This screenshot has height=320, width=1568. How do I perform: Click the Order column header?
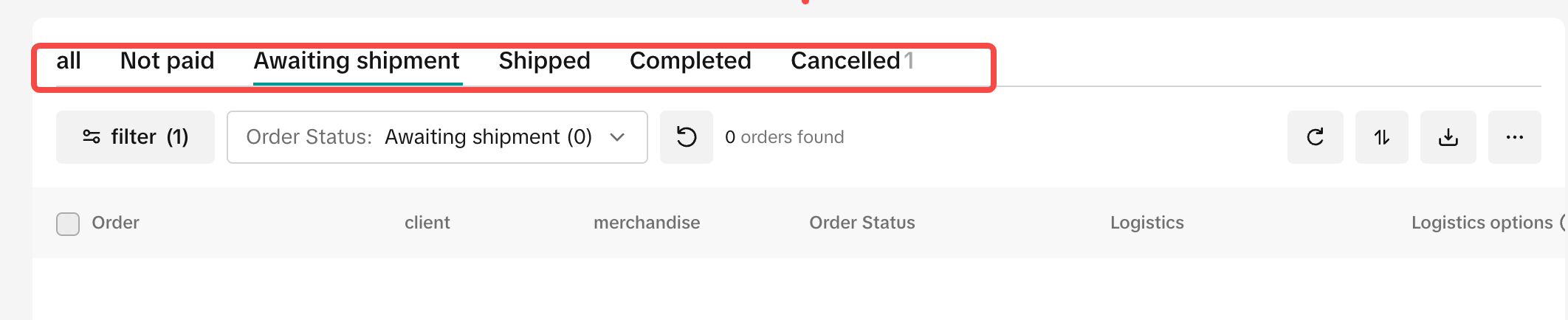[115, 223]
